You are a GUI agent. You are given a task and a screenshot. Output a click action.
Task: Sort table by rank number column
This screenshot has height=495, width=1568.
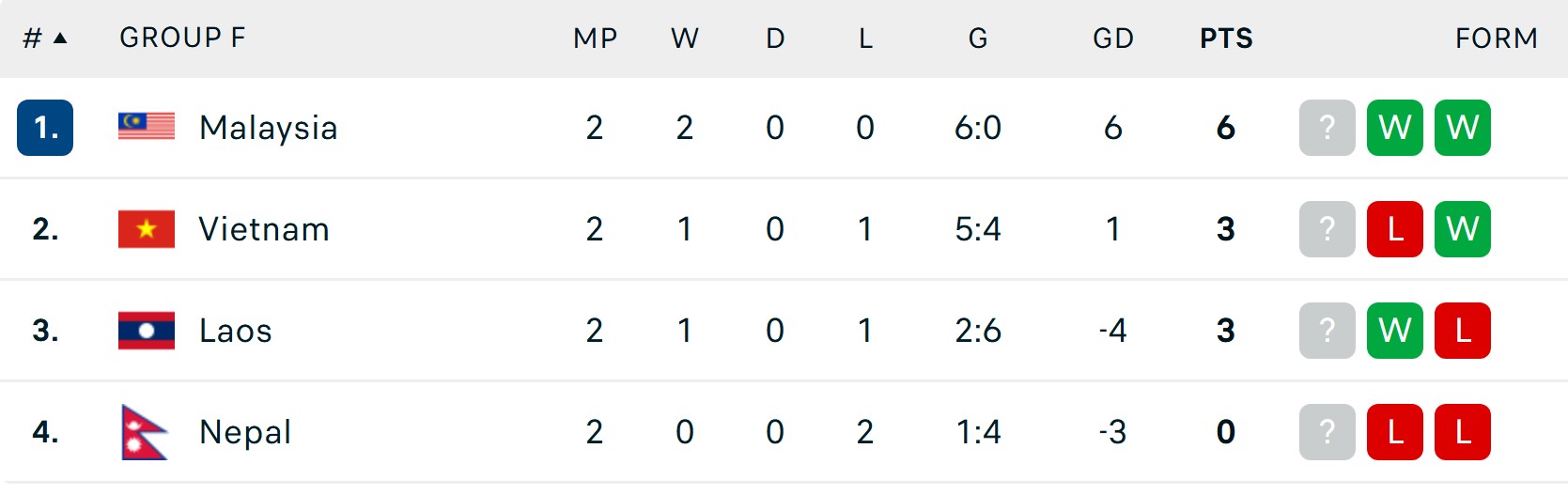coord(44,39)
